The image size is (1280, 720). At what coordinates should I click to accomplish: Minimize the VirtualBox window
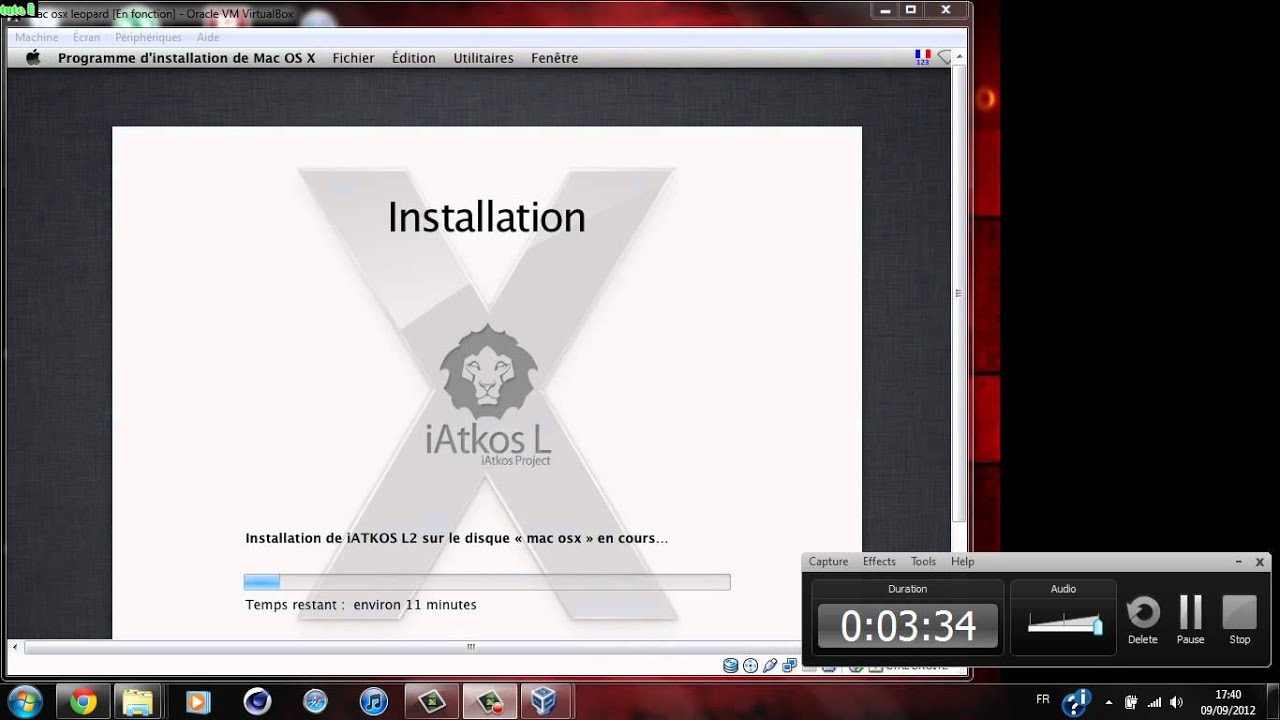pyautogui.click(x=884, y=10)
